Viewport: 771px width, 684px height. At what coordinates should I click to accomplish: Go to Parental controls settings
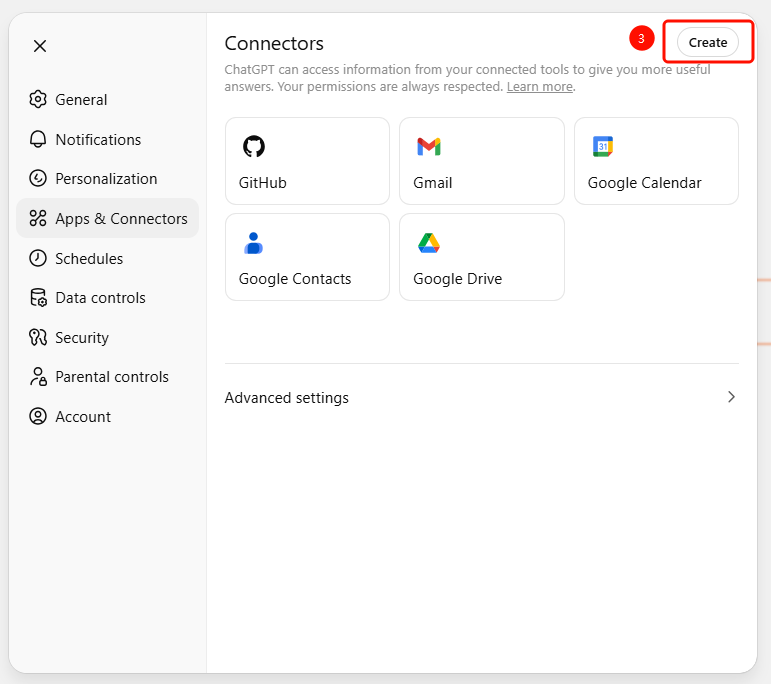[111, 377]
